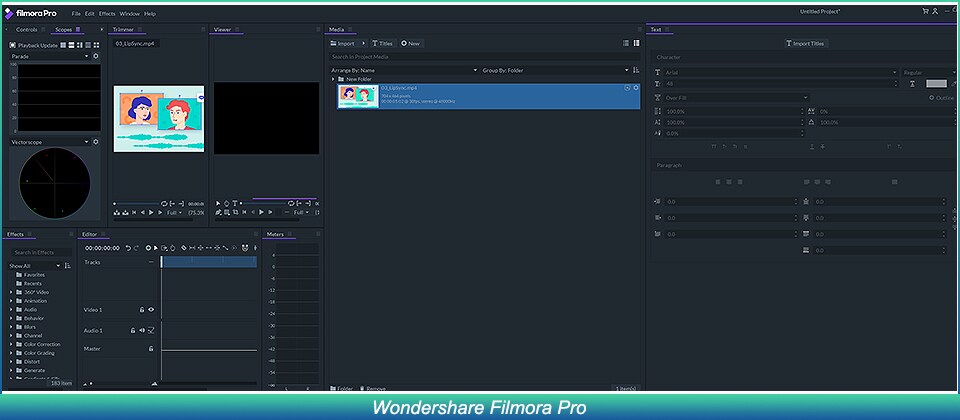
Task: Open the Effects menu in menu bar
Action: (x=107, y=13)
